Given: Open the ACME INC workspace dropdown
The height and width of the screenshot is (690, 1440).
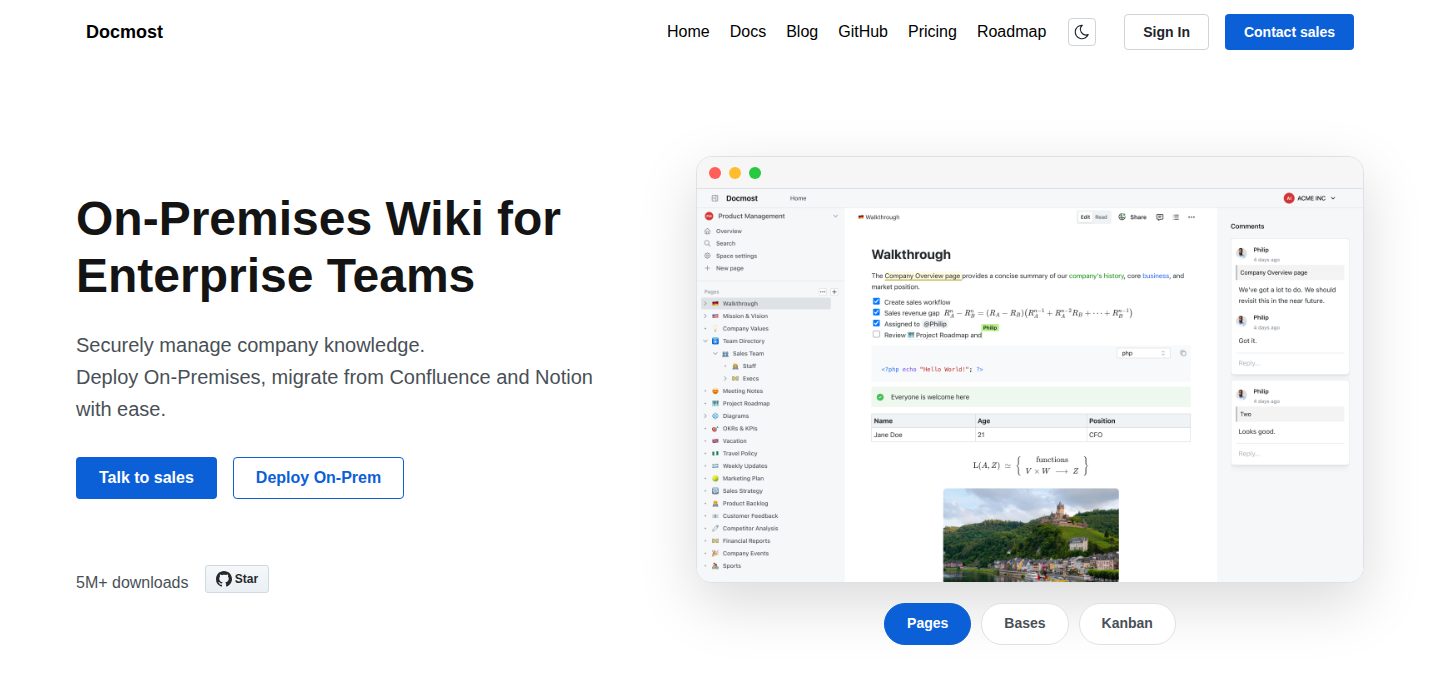Looking at the screenshot, I should 1310,198.
